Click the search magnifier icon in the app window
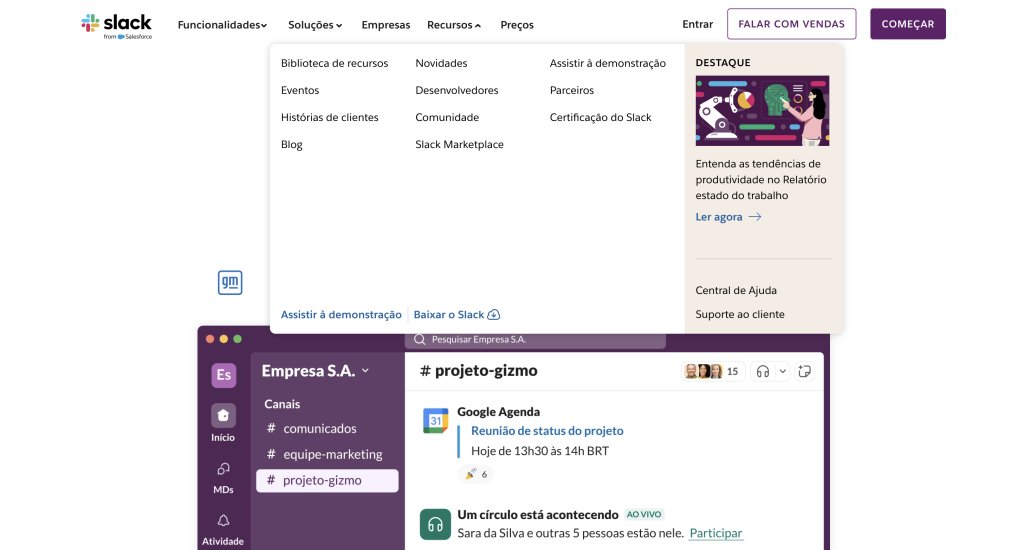The image size is (1024, 550). [x=420, y=340]
